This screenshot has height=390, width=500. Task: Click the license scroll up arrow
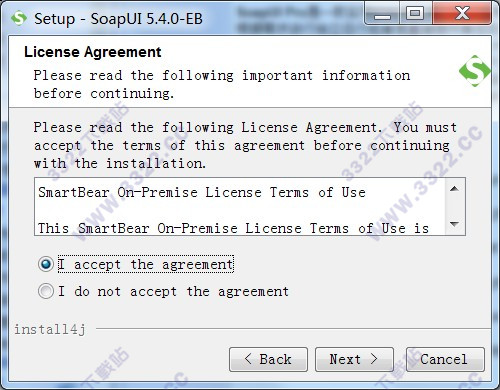coord(454,189)
